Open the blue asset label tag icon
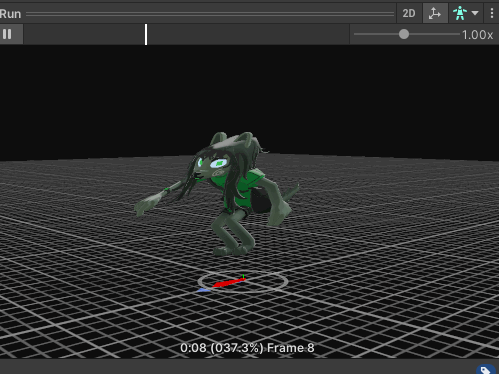Viewport: 499px width, 374px height. [x=486, y=369]
